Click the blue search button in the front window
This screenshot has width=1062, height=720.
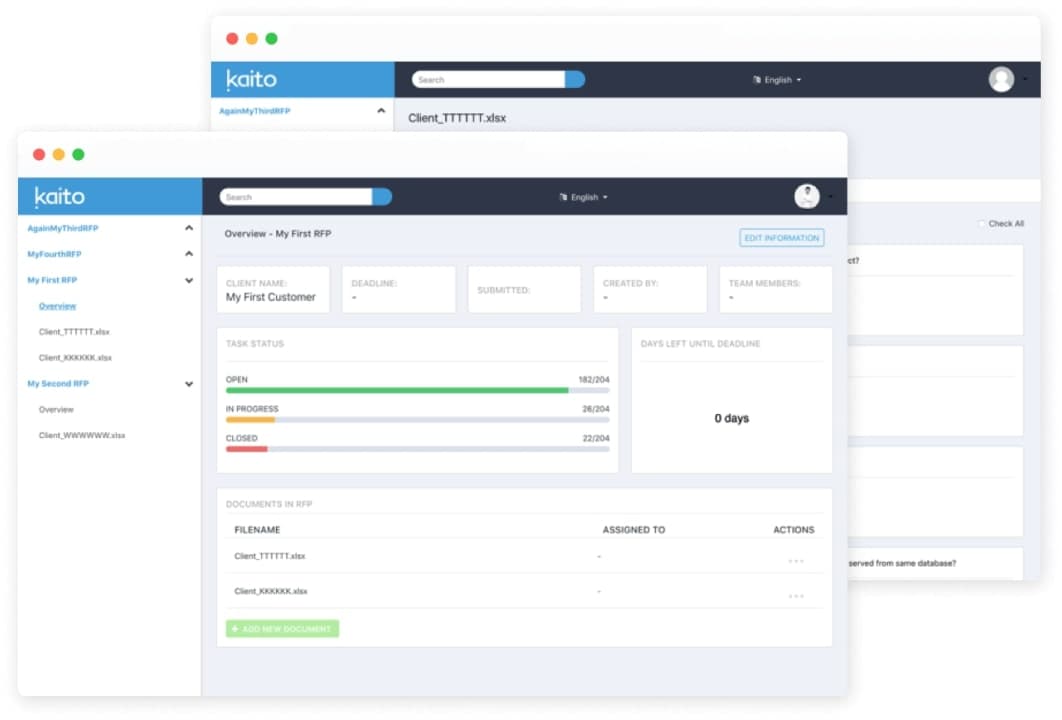point(382,197)
